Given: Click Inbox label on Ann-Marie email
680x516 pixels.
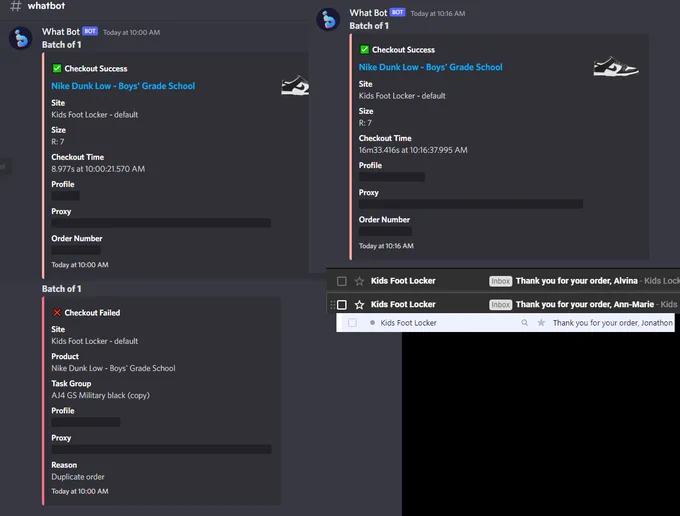Looking at the screenshot, I should coord(500,304).
